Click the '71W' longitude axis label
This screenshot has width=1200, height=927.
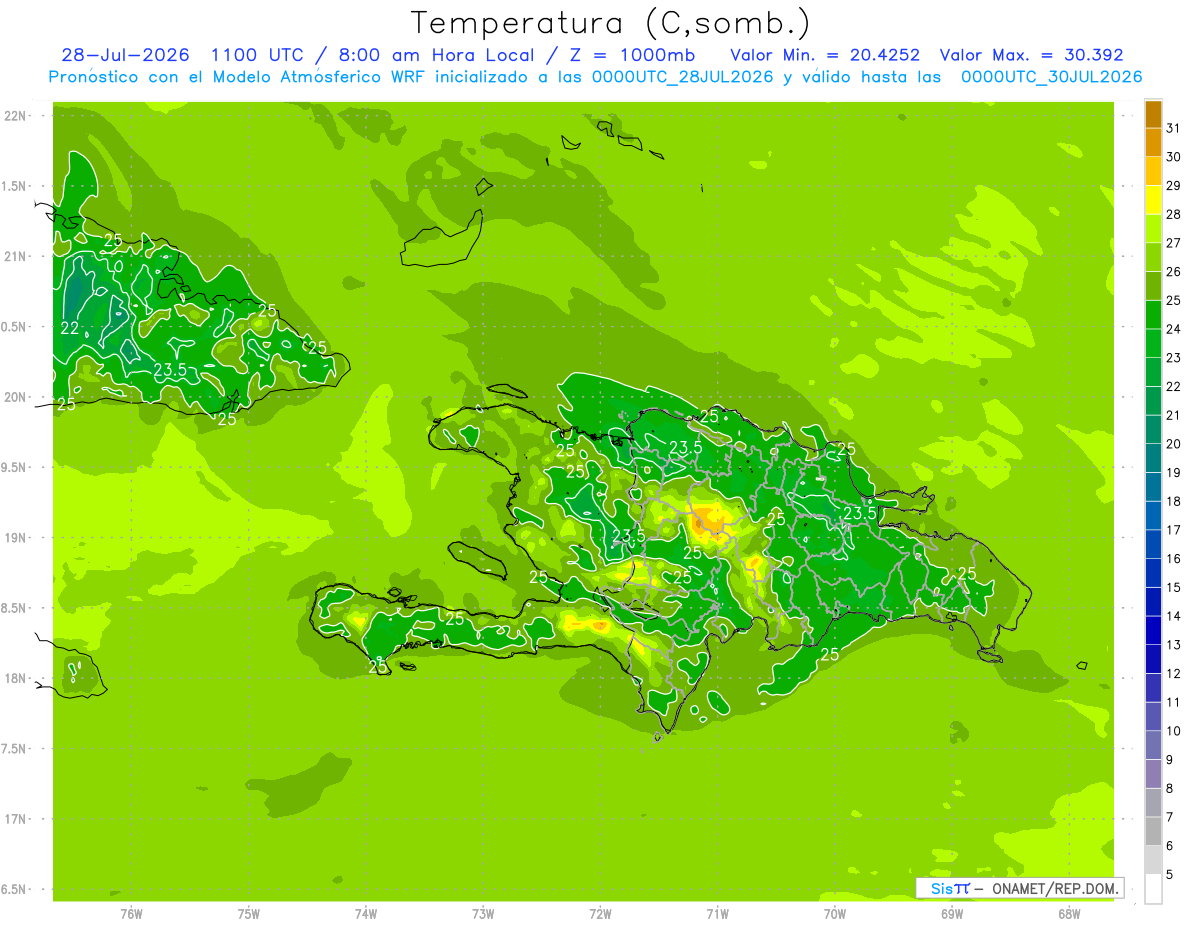point(717,914)
